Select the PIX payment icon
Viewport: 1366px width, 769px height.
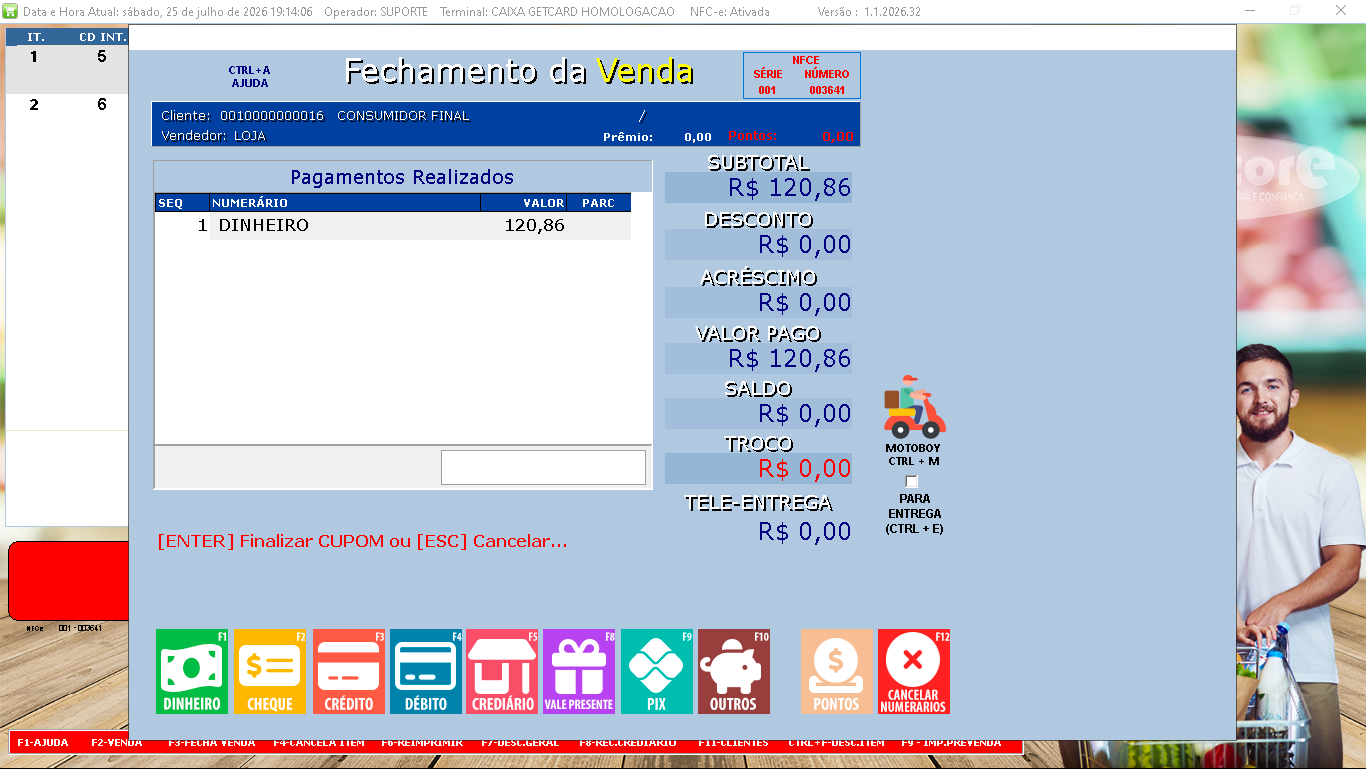[657, 671]
